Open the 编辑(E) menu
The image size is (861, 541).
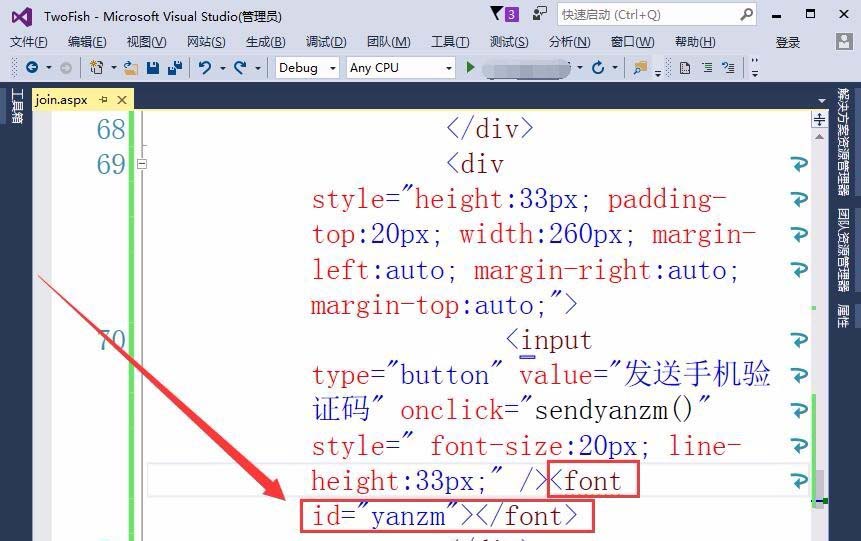(x=87, y=42)
